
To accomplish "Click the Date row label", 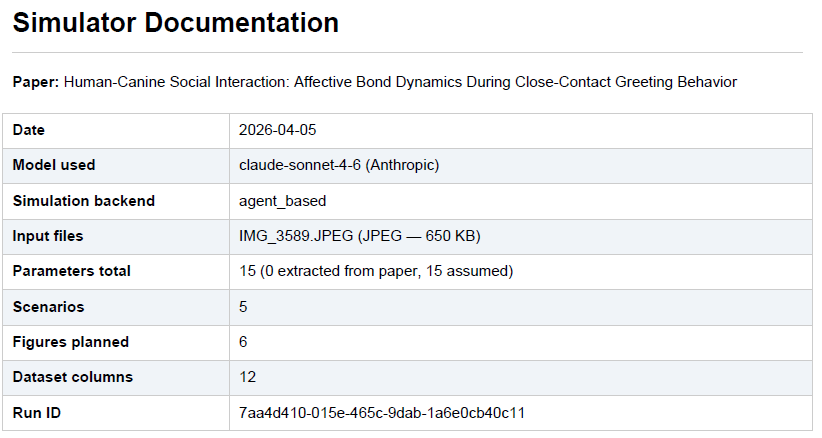I will pyautogui.click(x=29, y=130).
